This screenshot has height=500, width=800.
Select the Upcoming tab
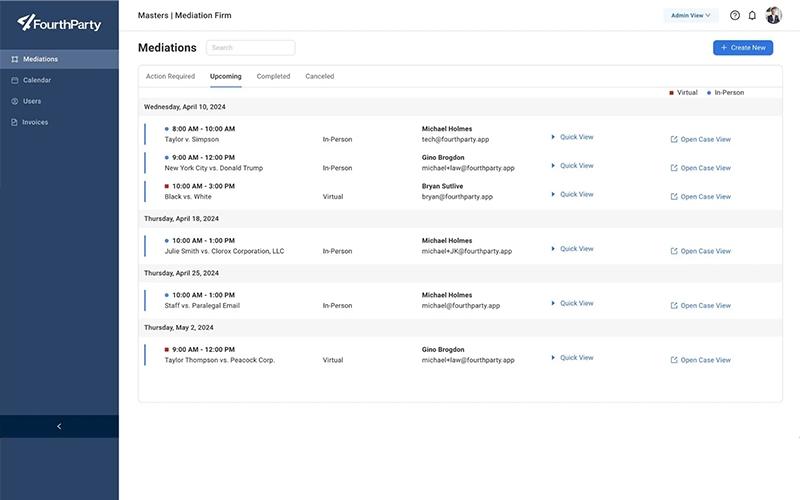(226, 77)
